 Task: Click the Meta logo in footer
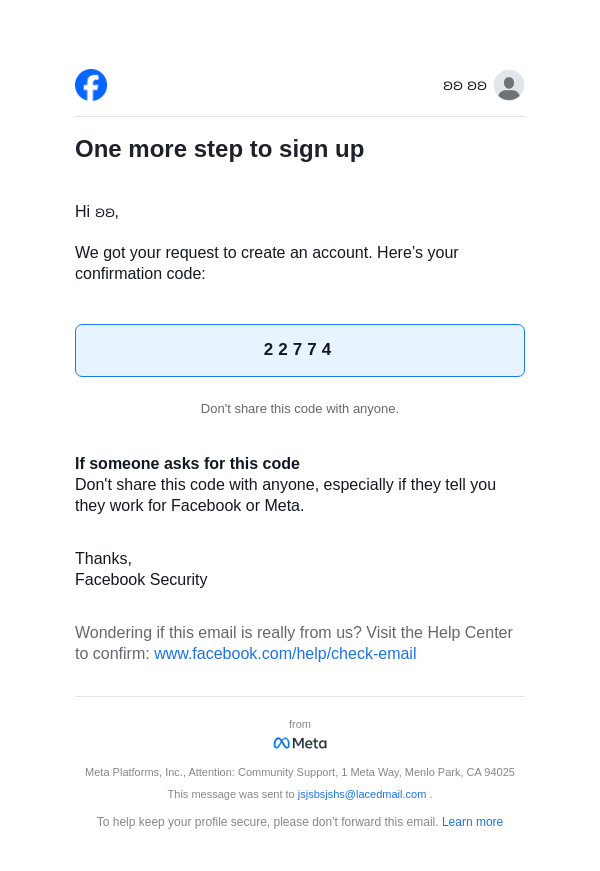pyautogui.click(x=300, y=743)
